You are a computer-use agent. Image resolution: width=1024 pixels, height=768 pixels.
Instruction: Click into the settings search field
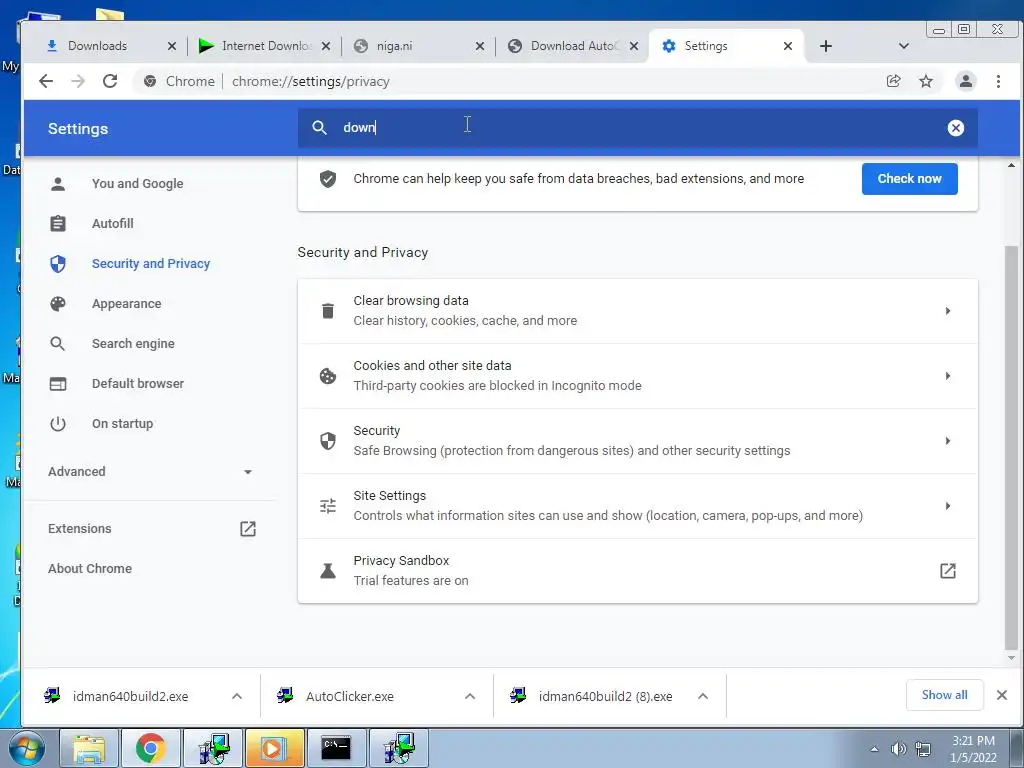637,127
